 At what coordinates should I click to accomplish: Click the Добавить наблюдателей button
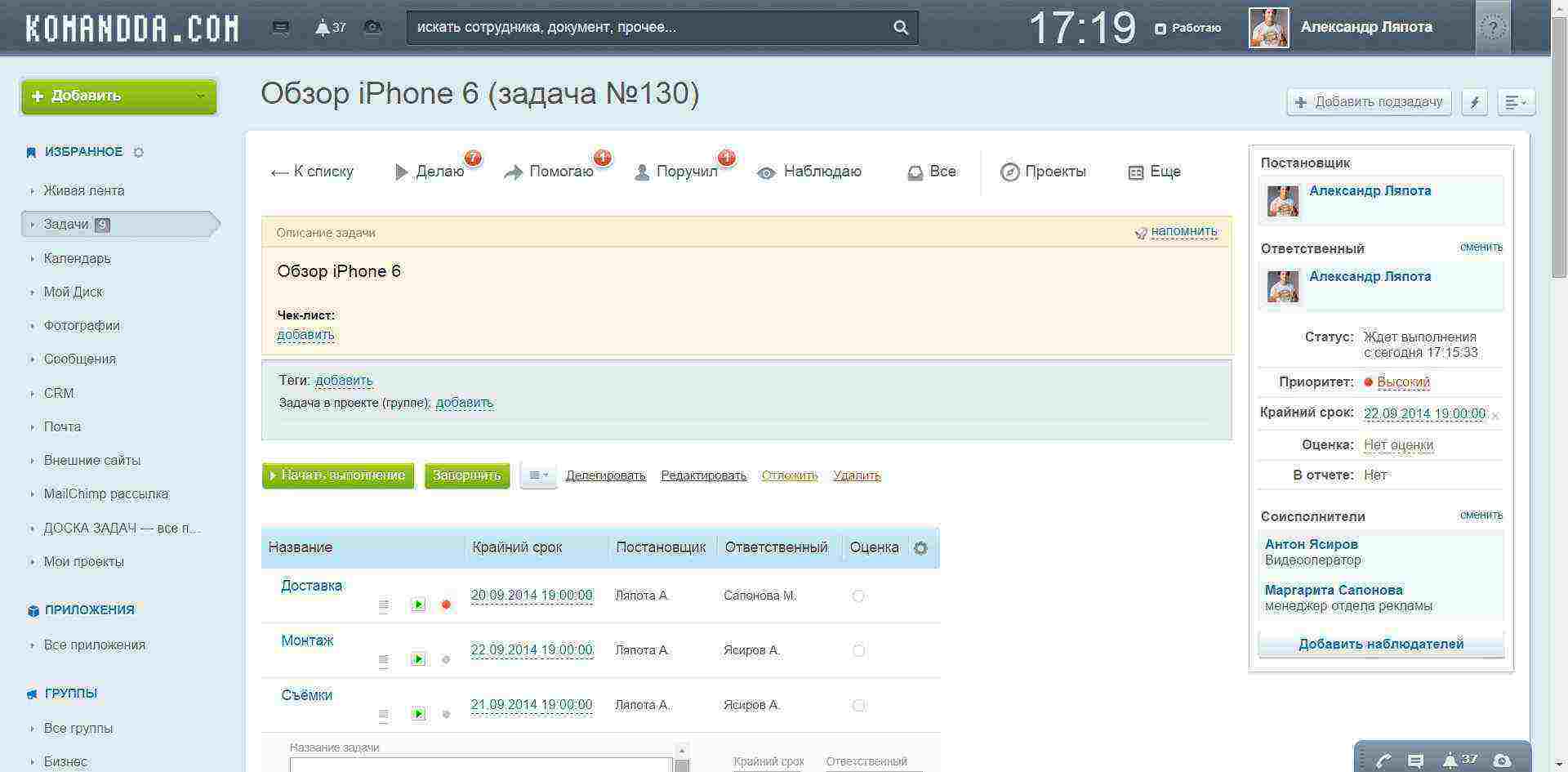[x=1381, y=644]
